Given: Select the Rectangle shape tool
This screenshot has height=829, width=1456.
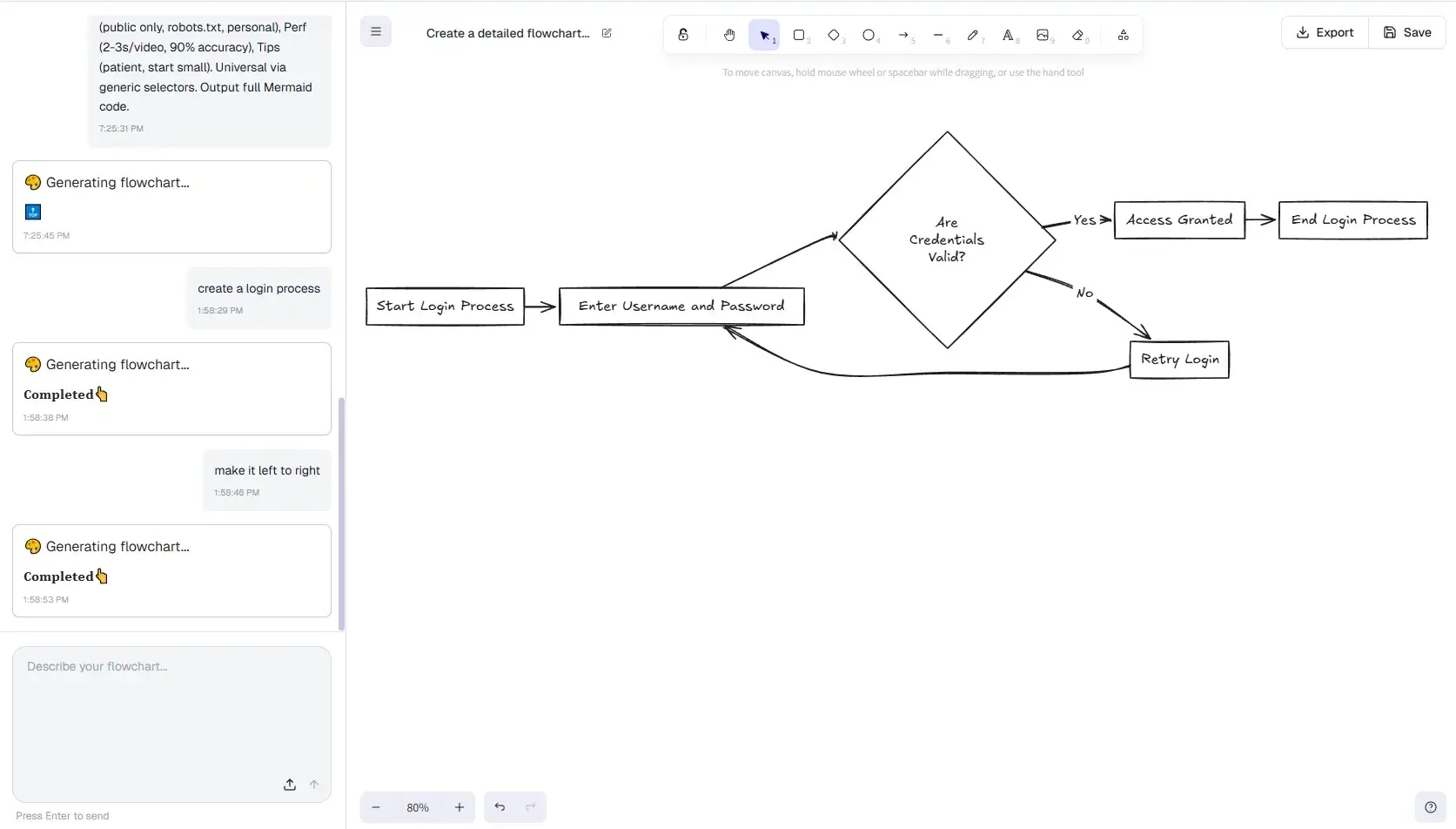Looking at the screenshot, I should tap(799, 35).
